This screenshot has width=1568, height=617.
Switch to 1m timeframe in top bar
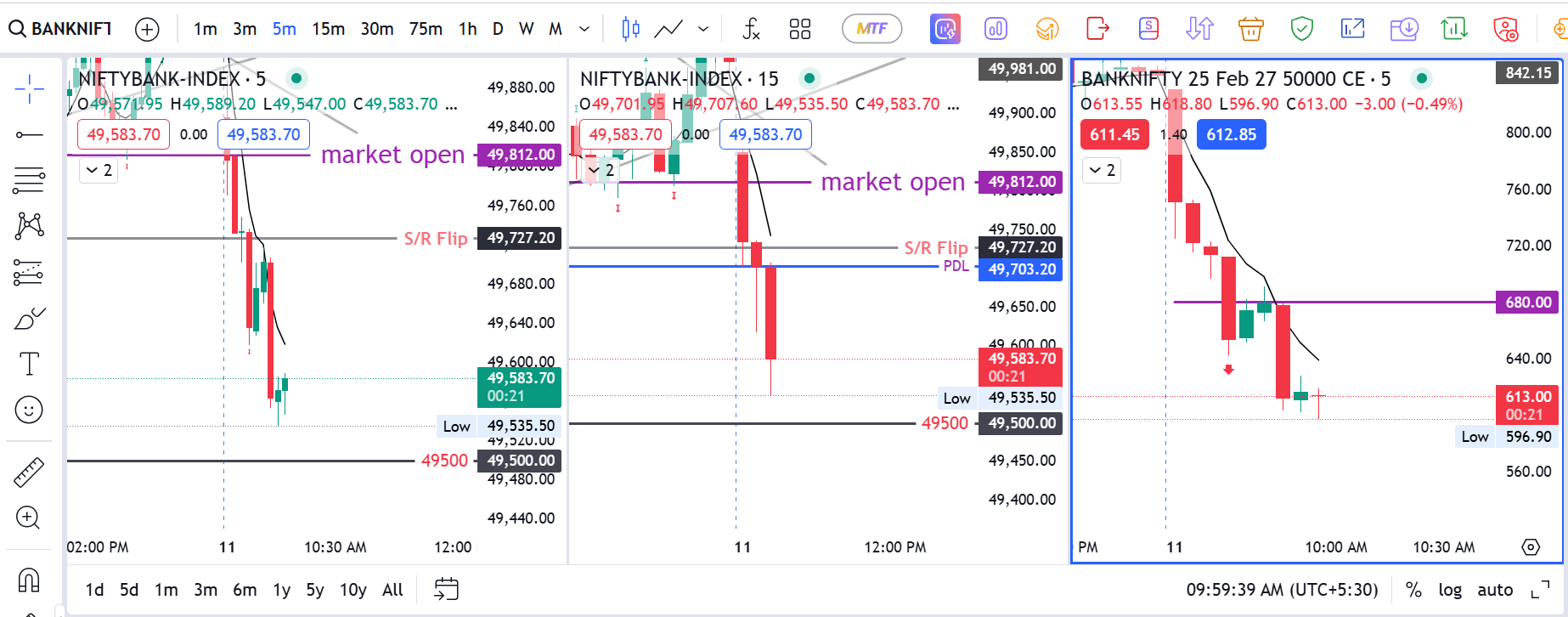(x=205, y=29)
